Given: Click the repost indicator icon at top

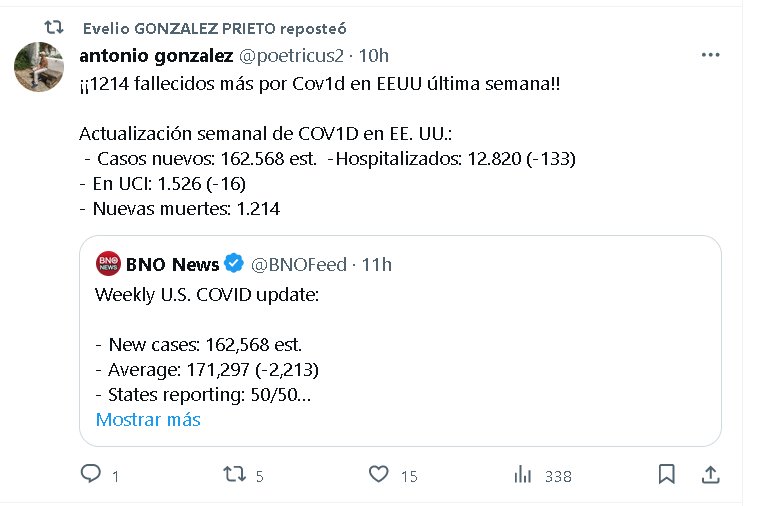Looking at the screenshot, I should tap(58, 27).
